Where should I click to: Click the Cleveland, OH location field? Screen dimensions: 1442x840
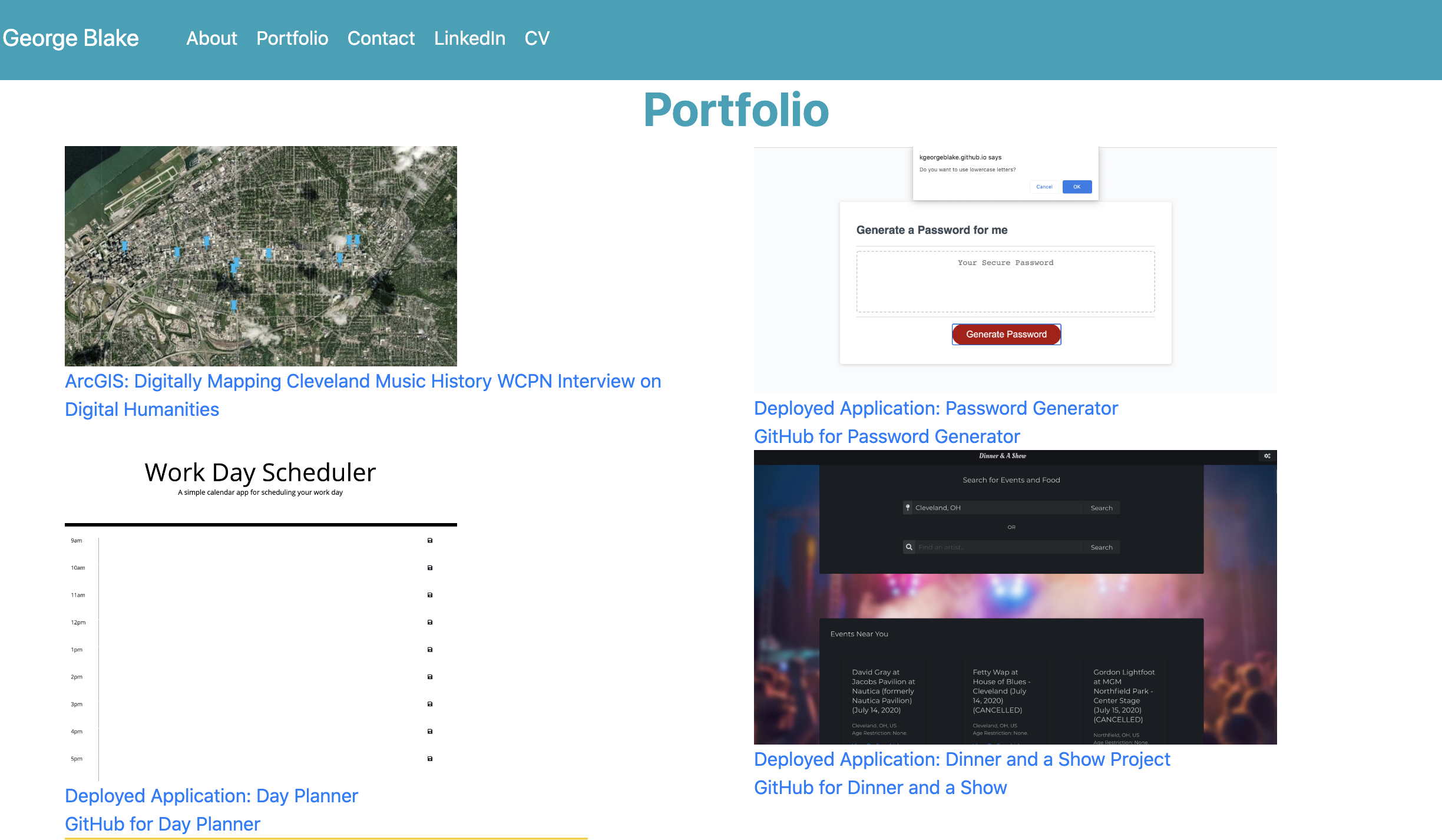coord(998,508)
